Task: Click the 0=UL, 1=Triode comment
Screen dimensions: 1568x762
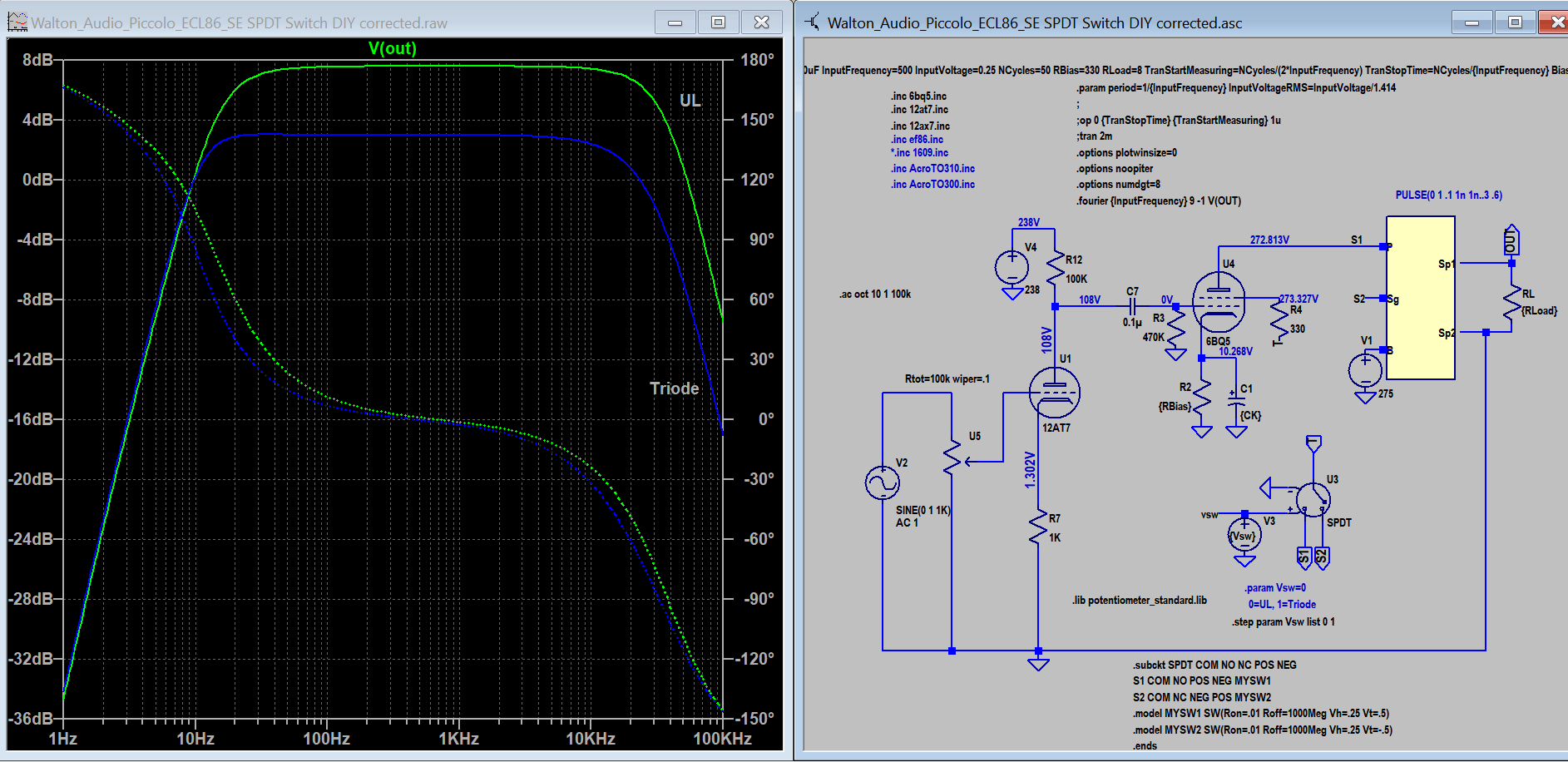Action: [1282, 605]
